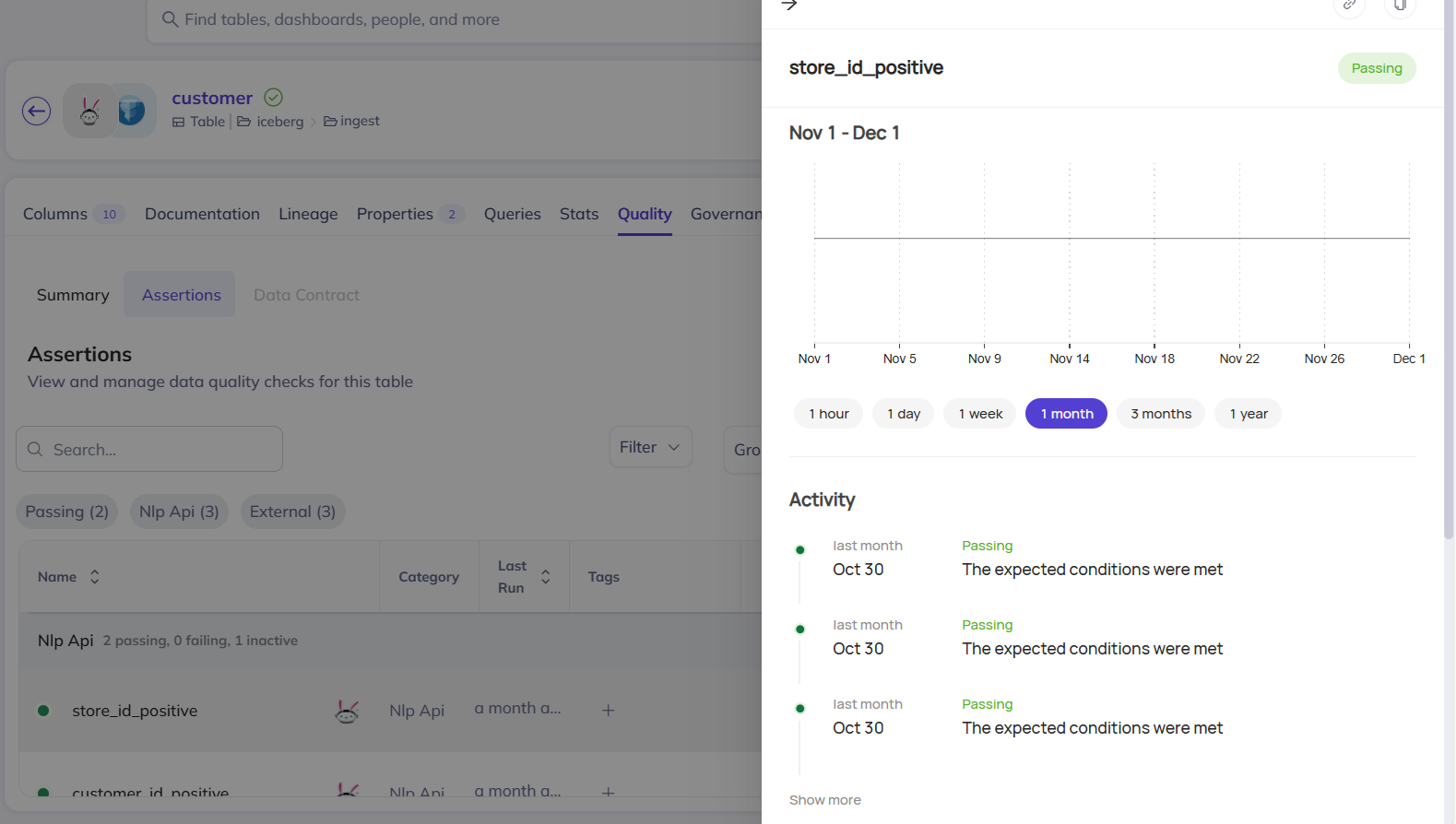1456x824 pixels.
Task: Copy the assertion link with the link icon
Action: coord(1349,6)
